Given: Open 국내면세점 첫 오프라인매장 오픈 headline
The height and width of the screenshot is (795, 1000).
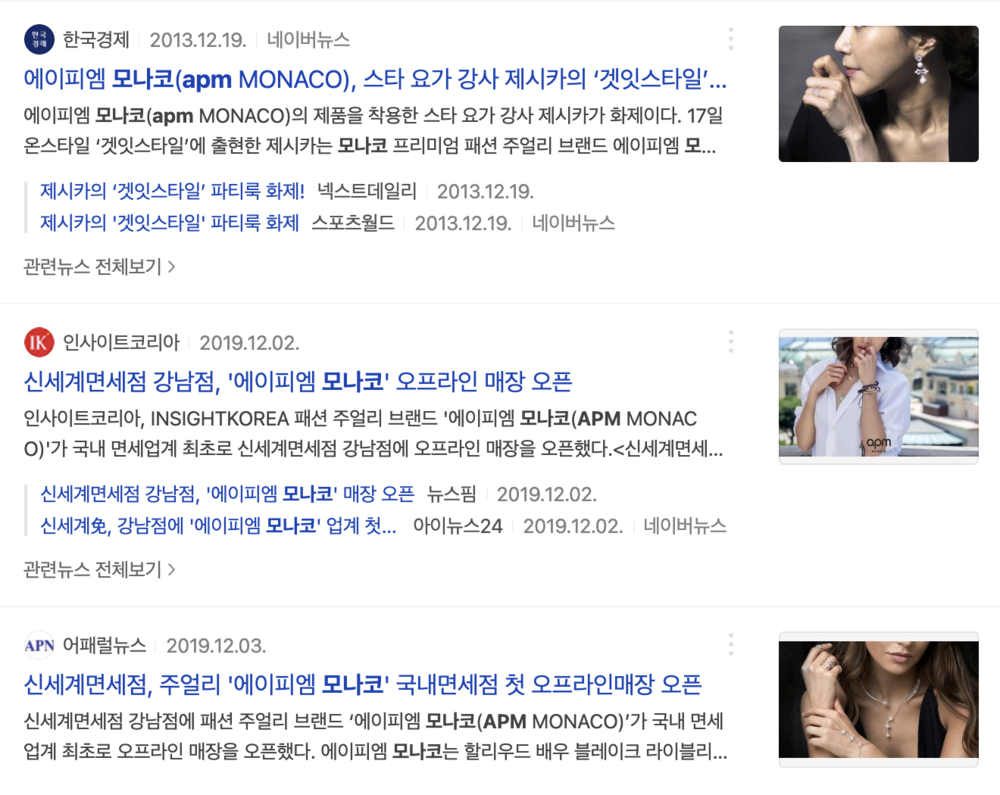Looking at the screenshot, I should coord(363,685).
